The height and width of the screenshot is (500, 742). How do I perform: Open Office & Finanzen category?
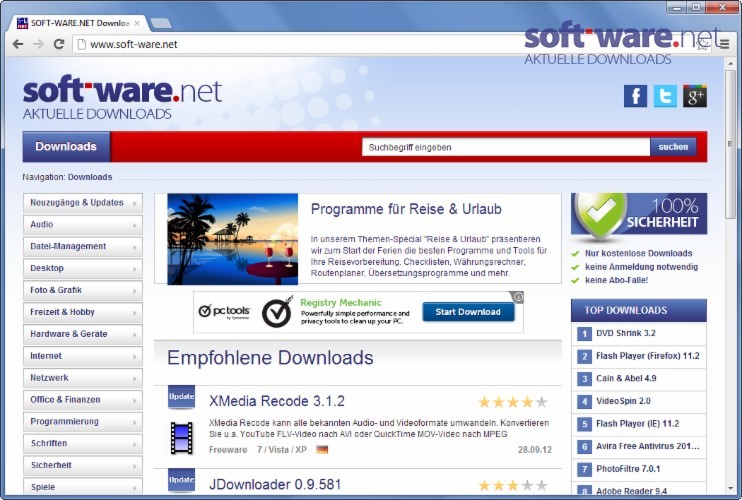[83, 400]
